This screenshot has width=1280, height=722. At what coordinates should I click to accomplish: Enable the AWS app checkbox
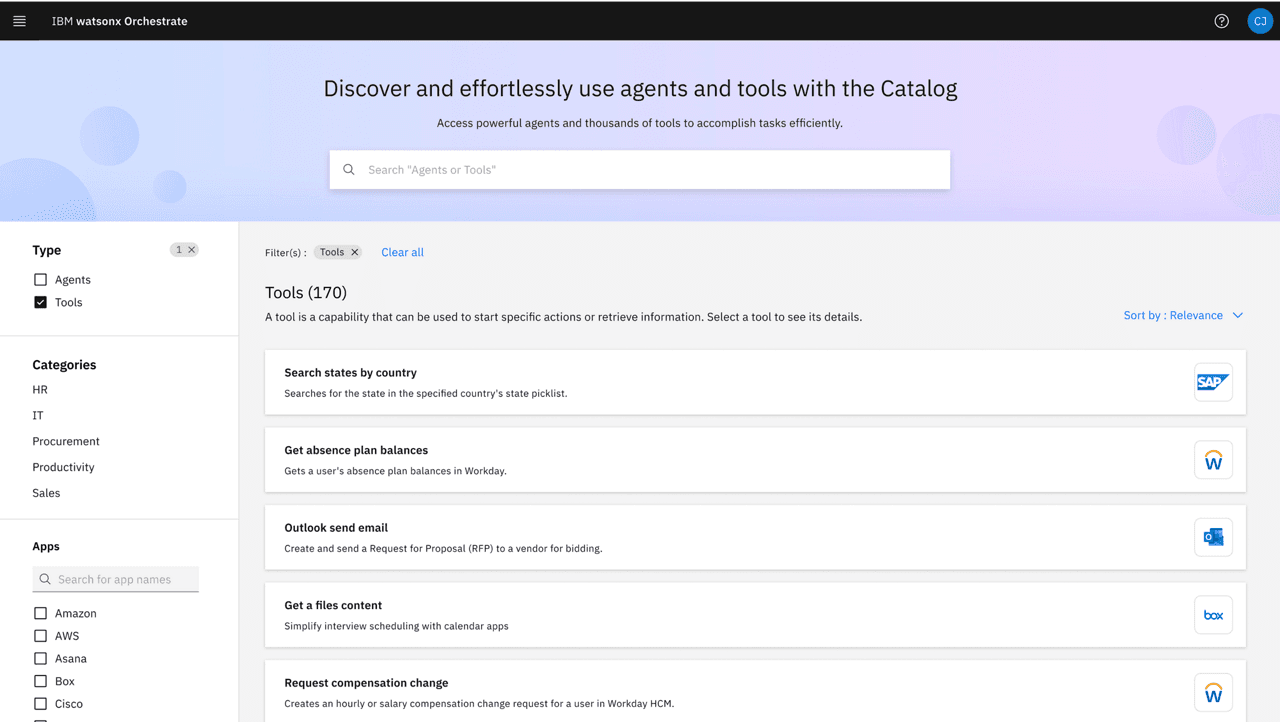40,636
